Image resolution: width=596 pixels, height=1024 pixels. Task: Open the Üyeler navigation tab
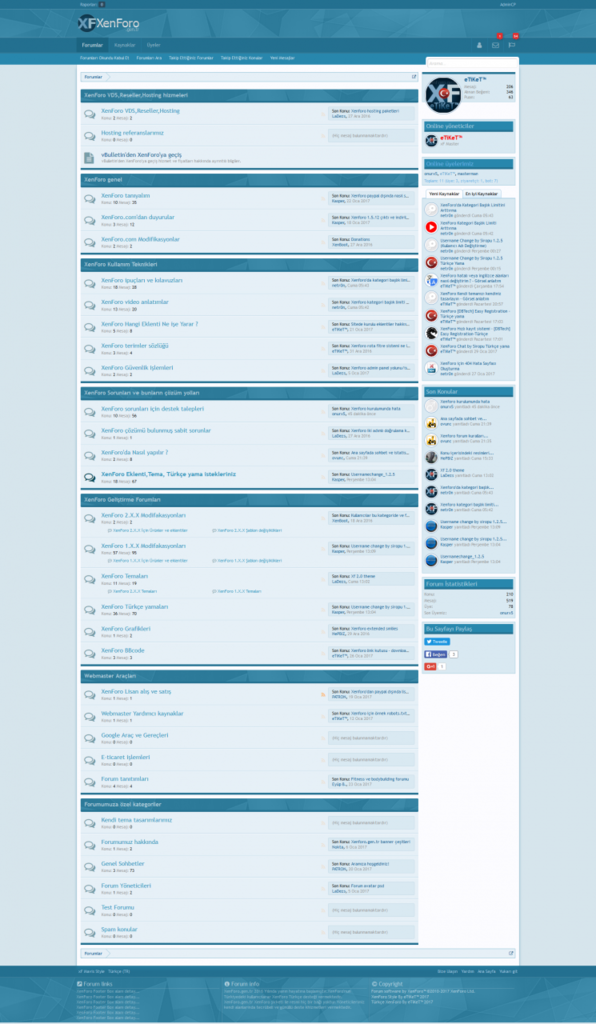(x=154, y=45)
